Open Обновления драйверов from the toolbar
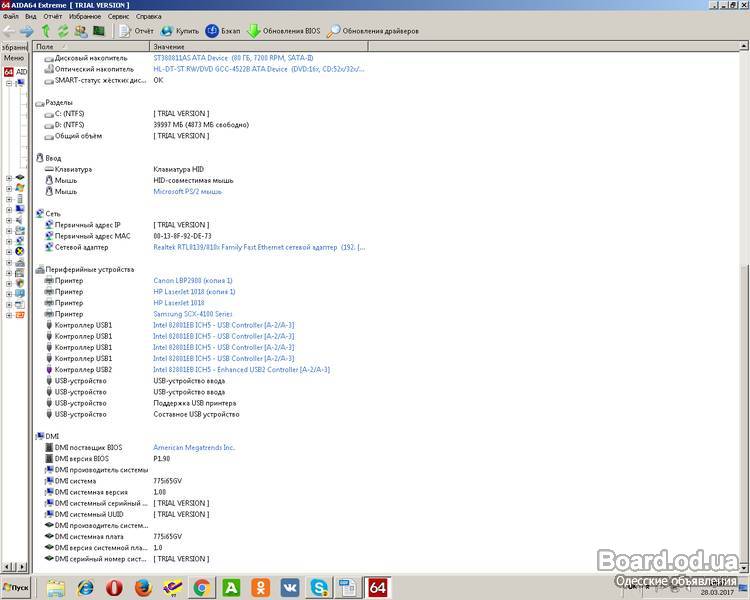Viewport: 750px width, 600px height. point(373,31)
